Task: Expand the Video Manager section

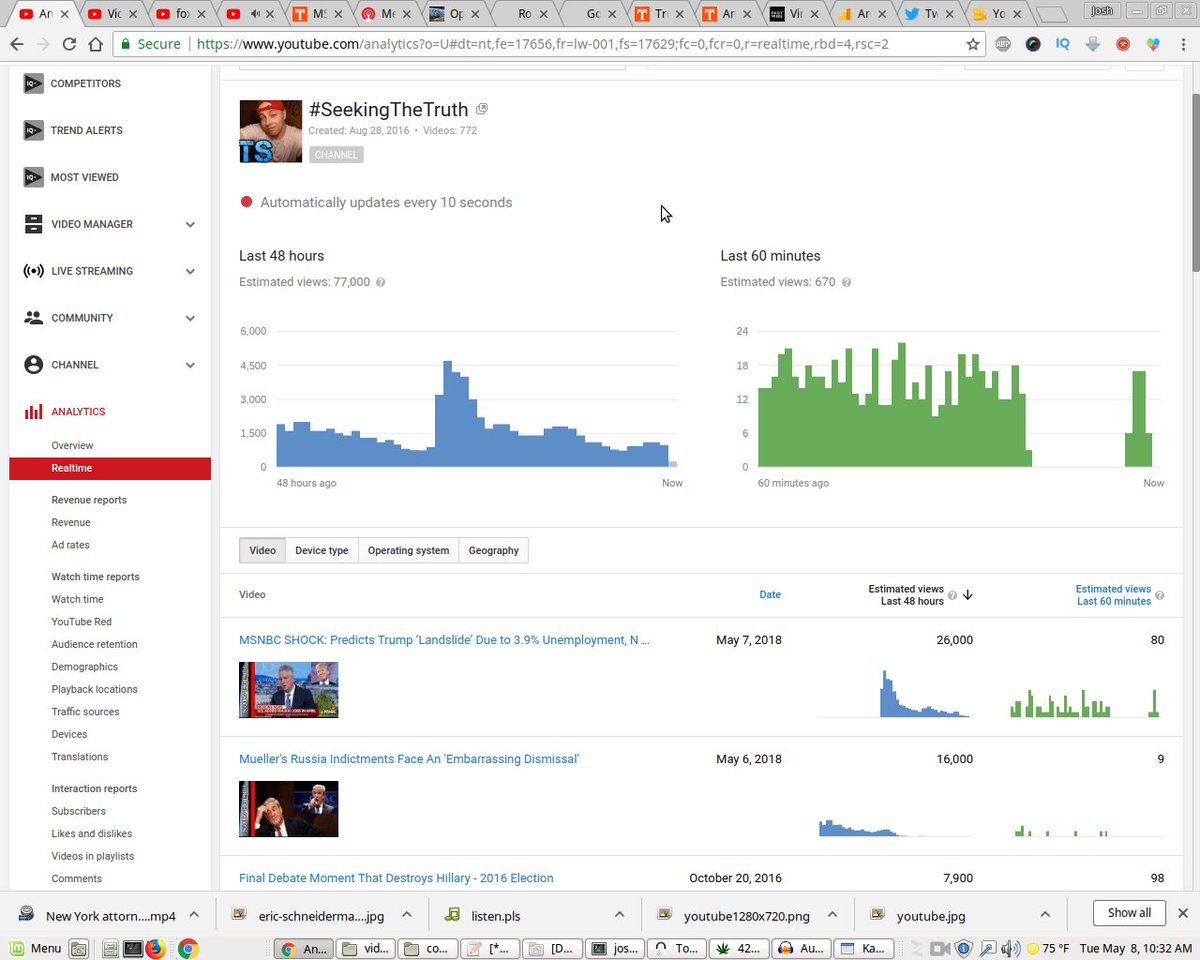Action: 190,225
